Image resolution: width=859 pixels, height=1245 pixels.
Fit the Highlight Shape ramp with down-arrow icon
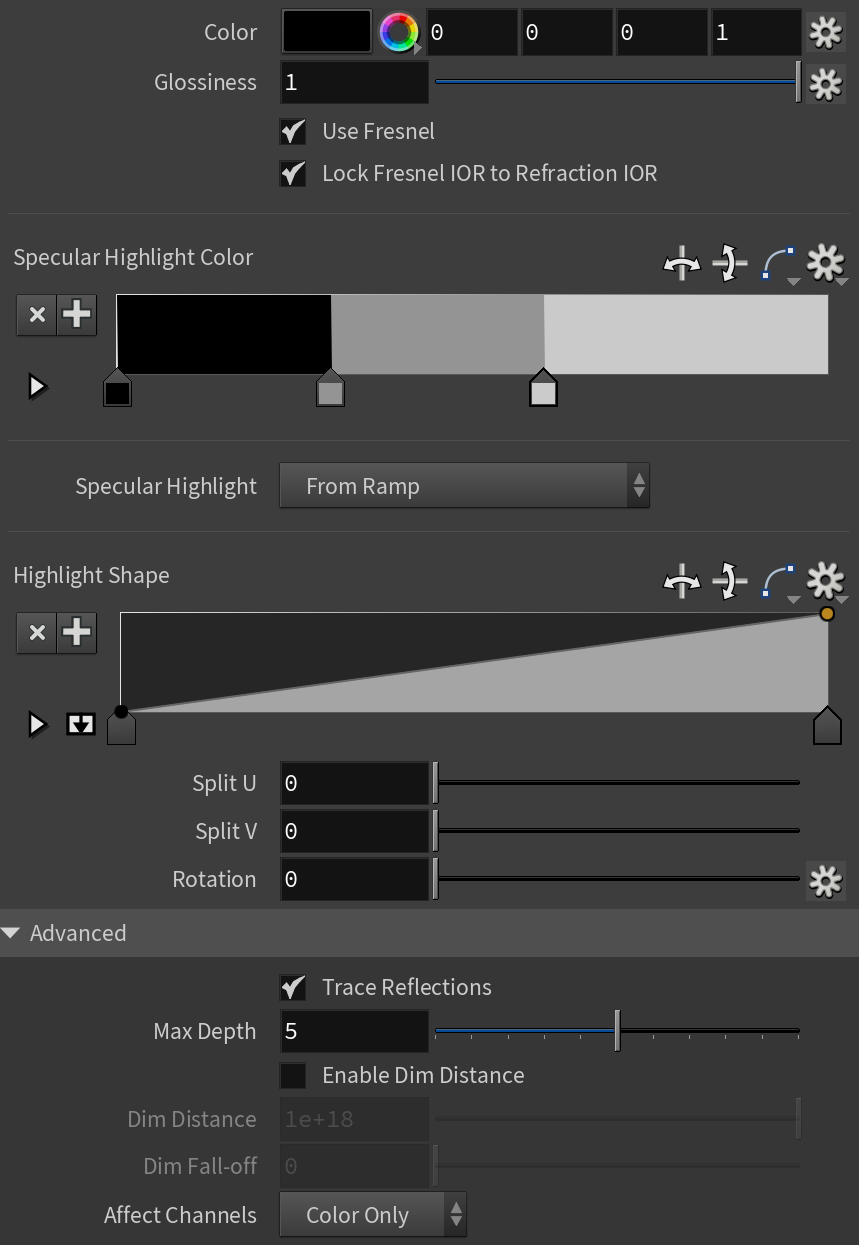pyautogui.click(x=81, y=724)
